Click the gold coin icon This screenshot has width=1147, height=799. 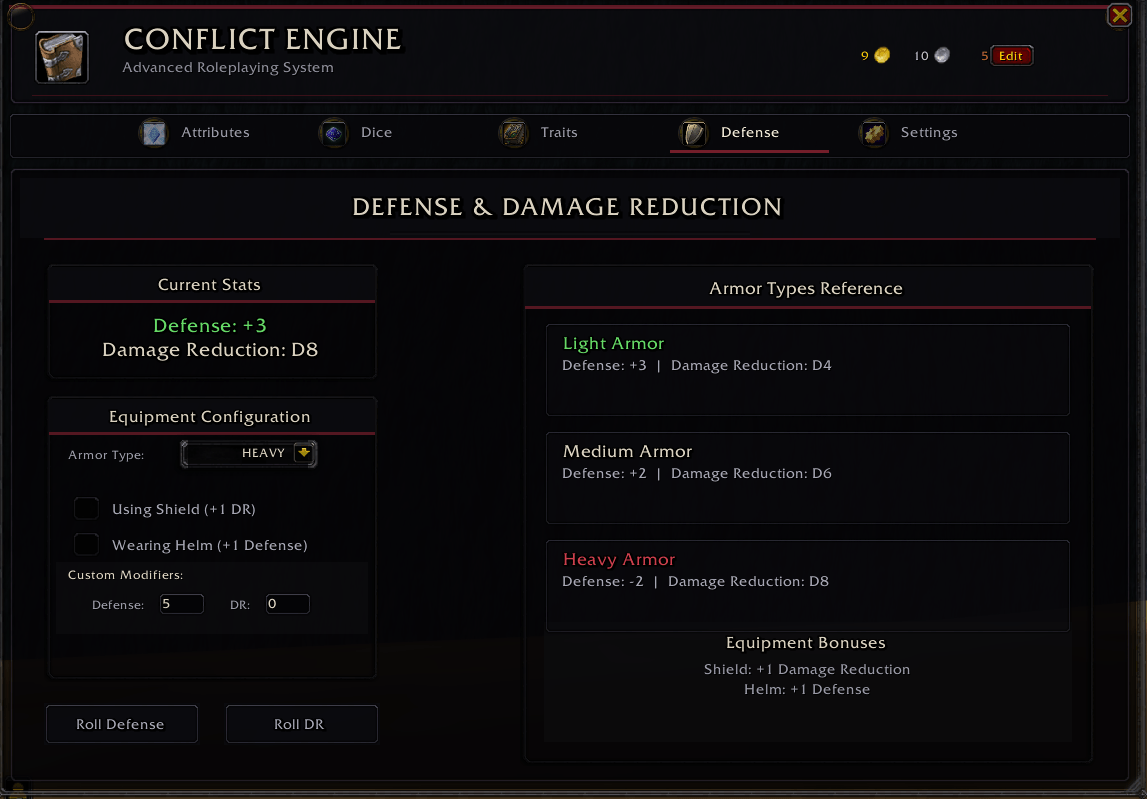(x=882, y=56)
